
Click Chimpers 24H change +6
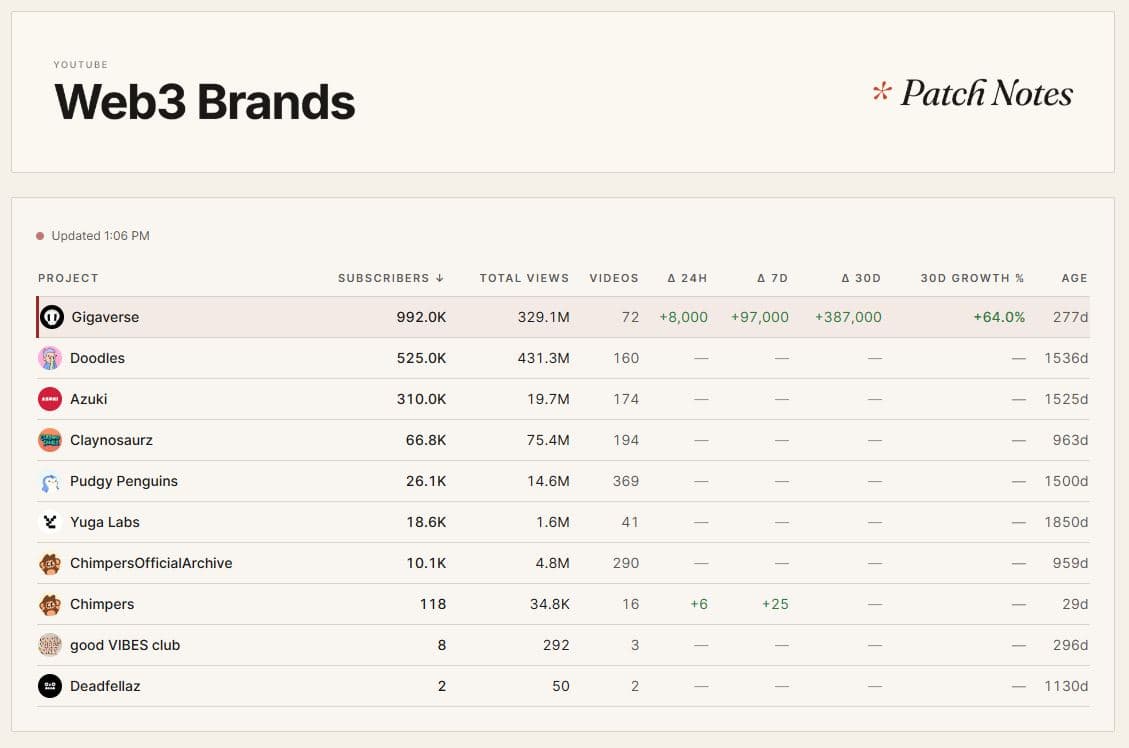click(699, 604)
